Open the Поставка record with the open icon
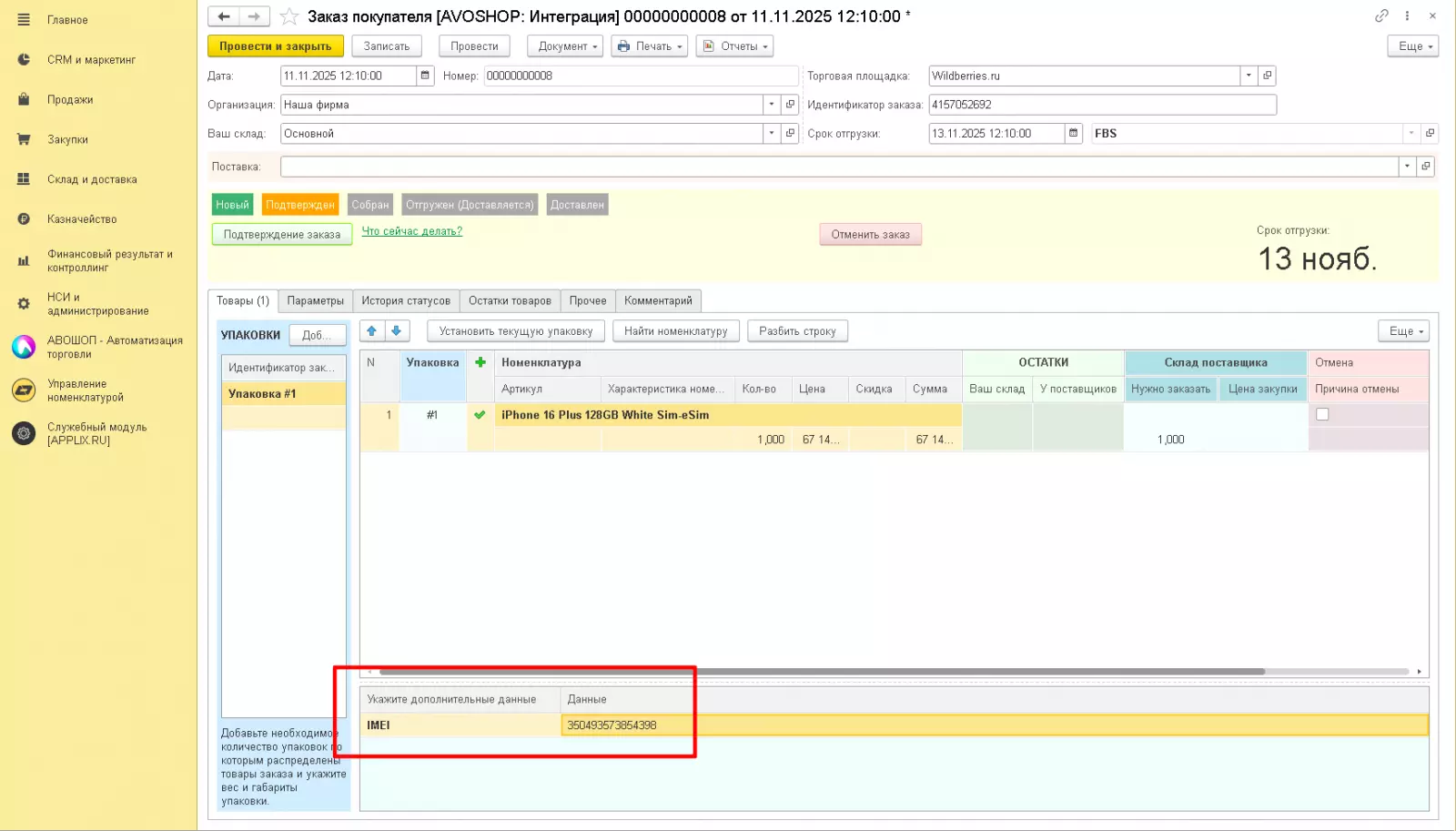Screen dimensions: 1456x831 tap(1425, 167)
